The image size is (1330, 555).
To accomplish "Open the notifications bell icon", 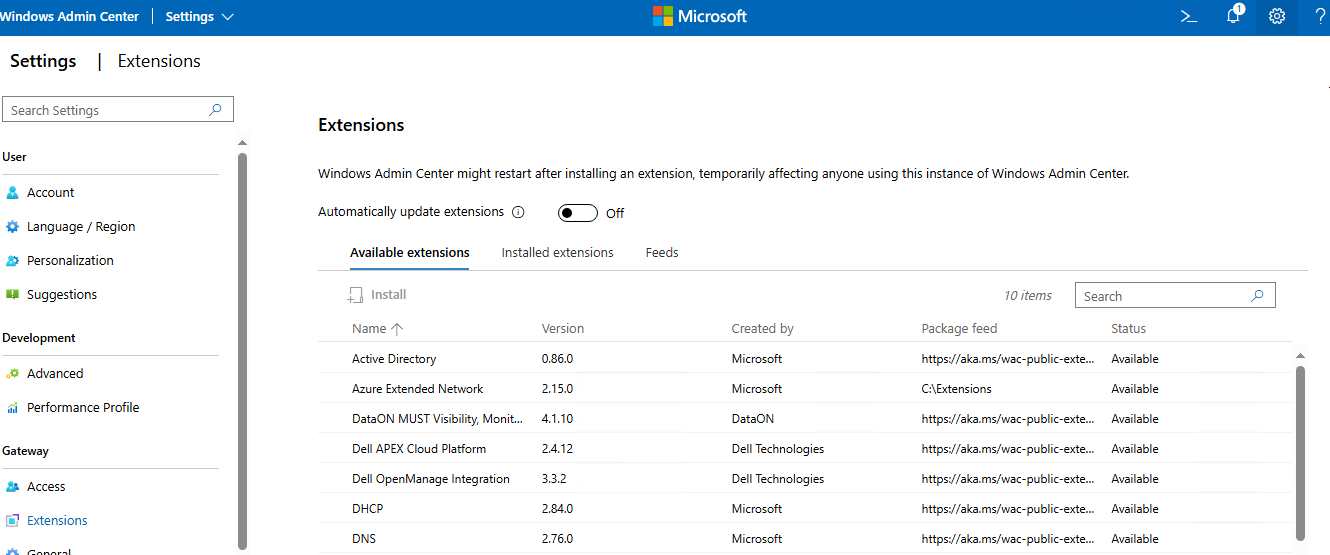I will pos(1234,15).
